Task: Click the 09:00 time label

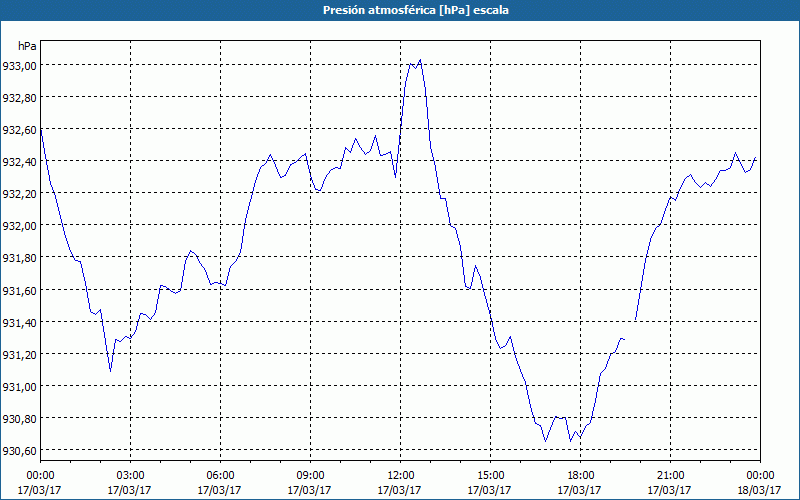Action: (x=310, y=476)
